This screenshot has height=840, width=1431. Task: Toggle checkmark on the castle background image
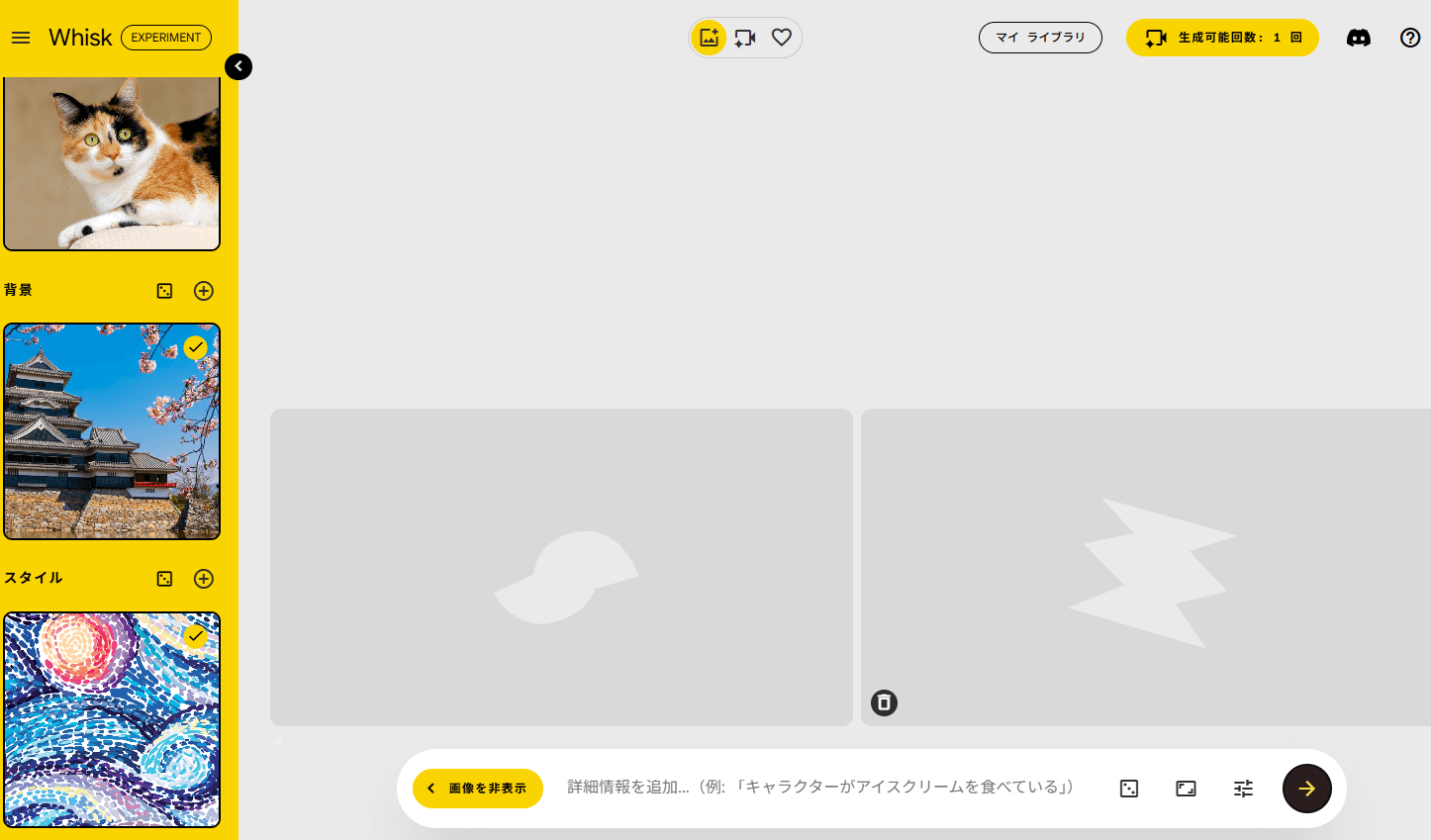click(195, 347)
